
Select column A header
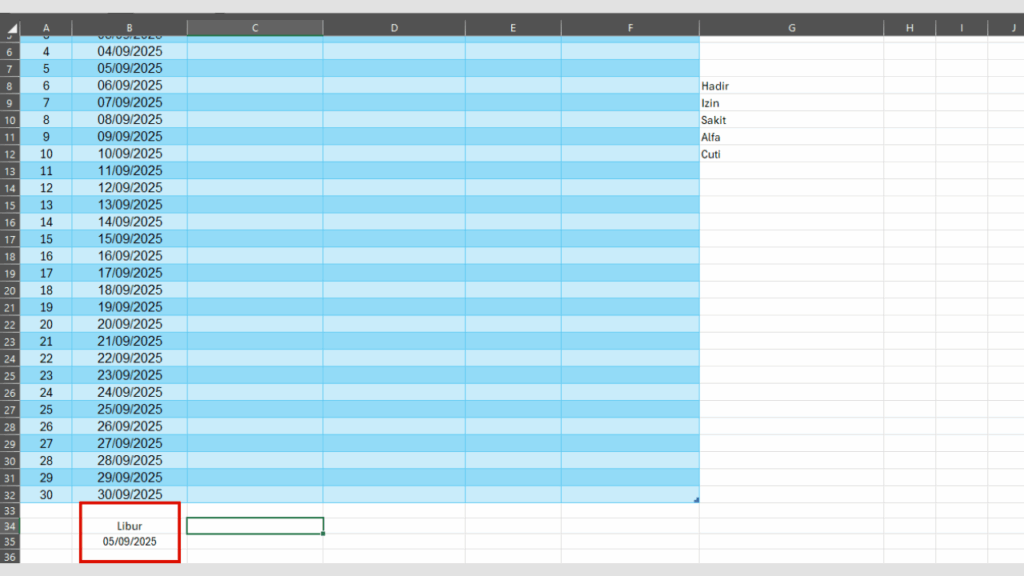(46, 28)
